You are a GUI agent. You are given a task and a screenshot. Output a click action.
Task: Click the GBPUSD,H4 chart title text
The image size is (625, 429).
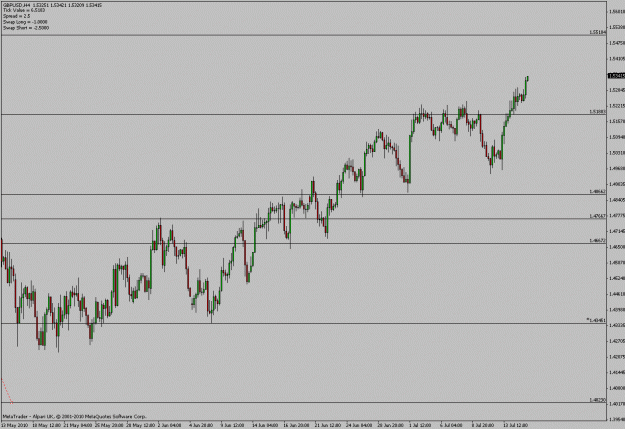point(52,5)
